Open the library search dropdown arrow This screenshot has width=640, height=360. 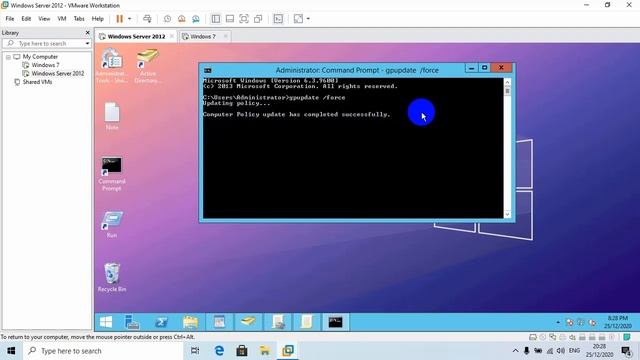[87, 43]
